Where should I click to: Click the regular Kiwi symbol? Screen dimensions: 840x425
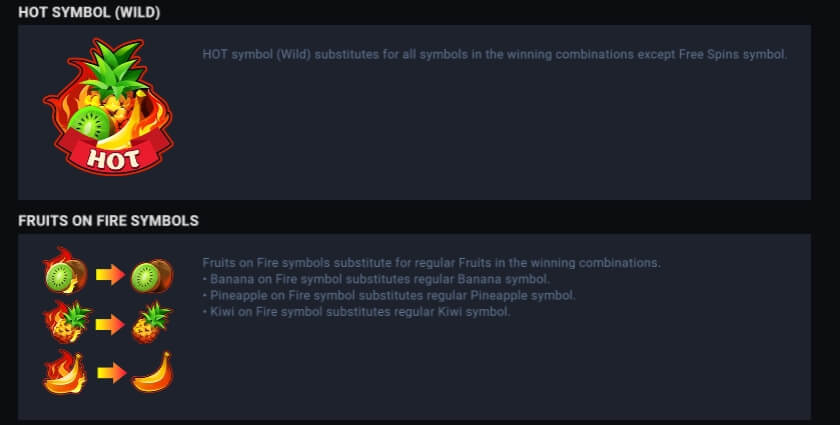(152, 276)
